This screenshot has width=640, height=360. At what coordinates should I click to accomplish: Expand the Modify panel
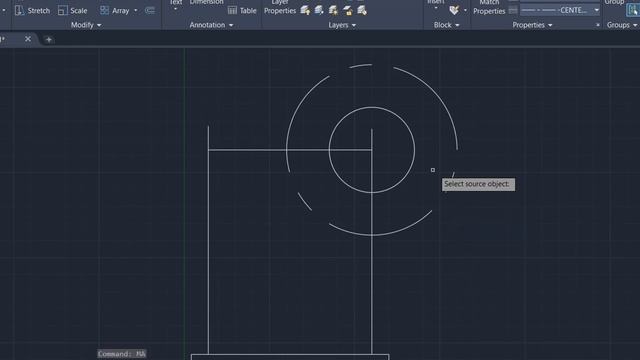[x=86, y=25]
